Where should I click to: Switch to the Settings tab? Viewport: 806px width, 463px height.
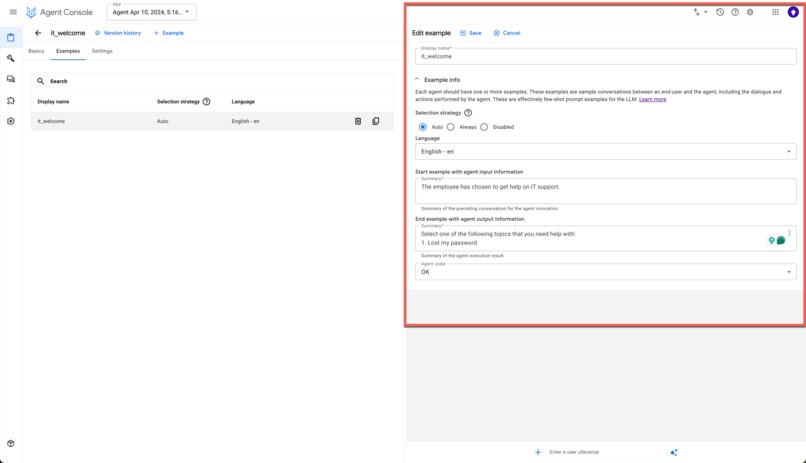(x=102, y=51)
